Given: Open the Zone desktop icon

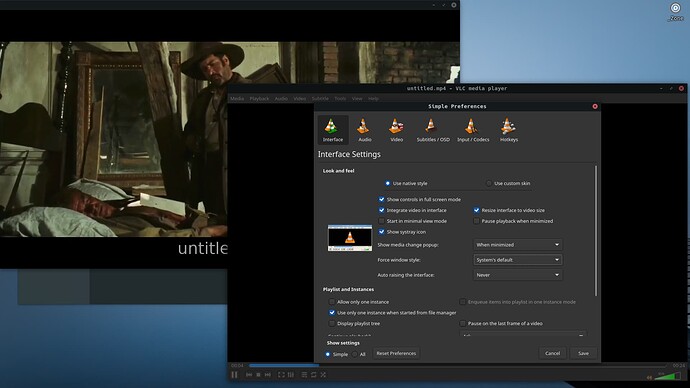Looking at the screenshot, I should pyautogui.click(x=675, y=12).
